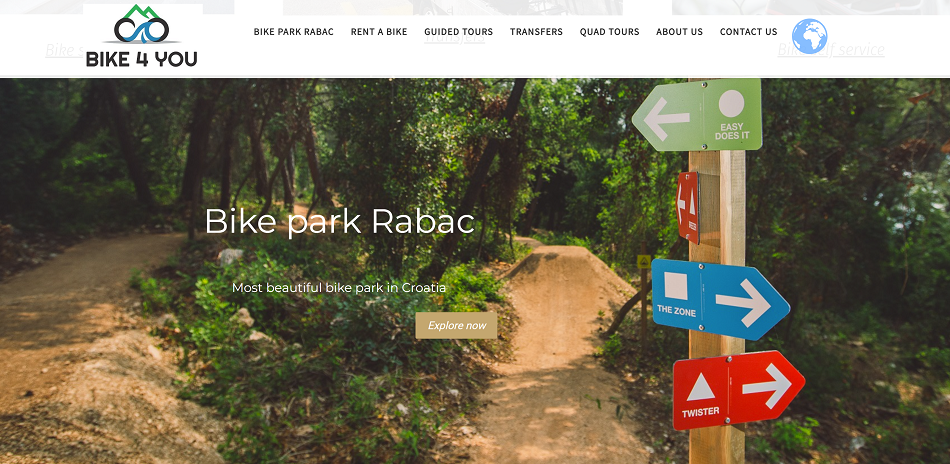Click the faded Bike link left of the logo
Viewport: 950px width, 464px height.
point(64,50)
